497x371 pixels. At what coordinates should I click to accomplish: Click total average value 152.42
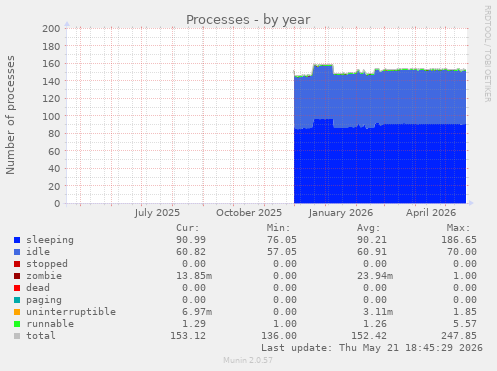pos(369,336)
